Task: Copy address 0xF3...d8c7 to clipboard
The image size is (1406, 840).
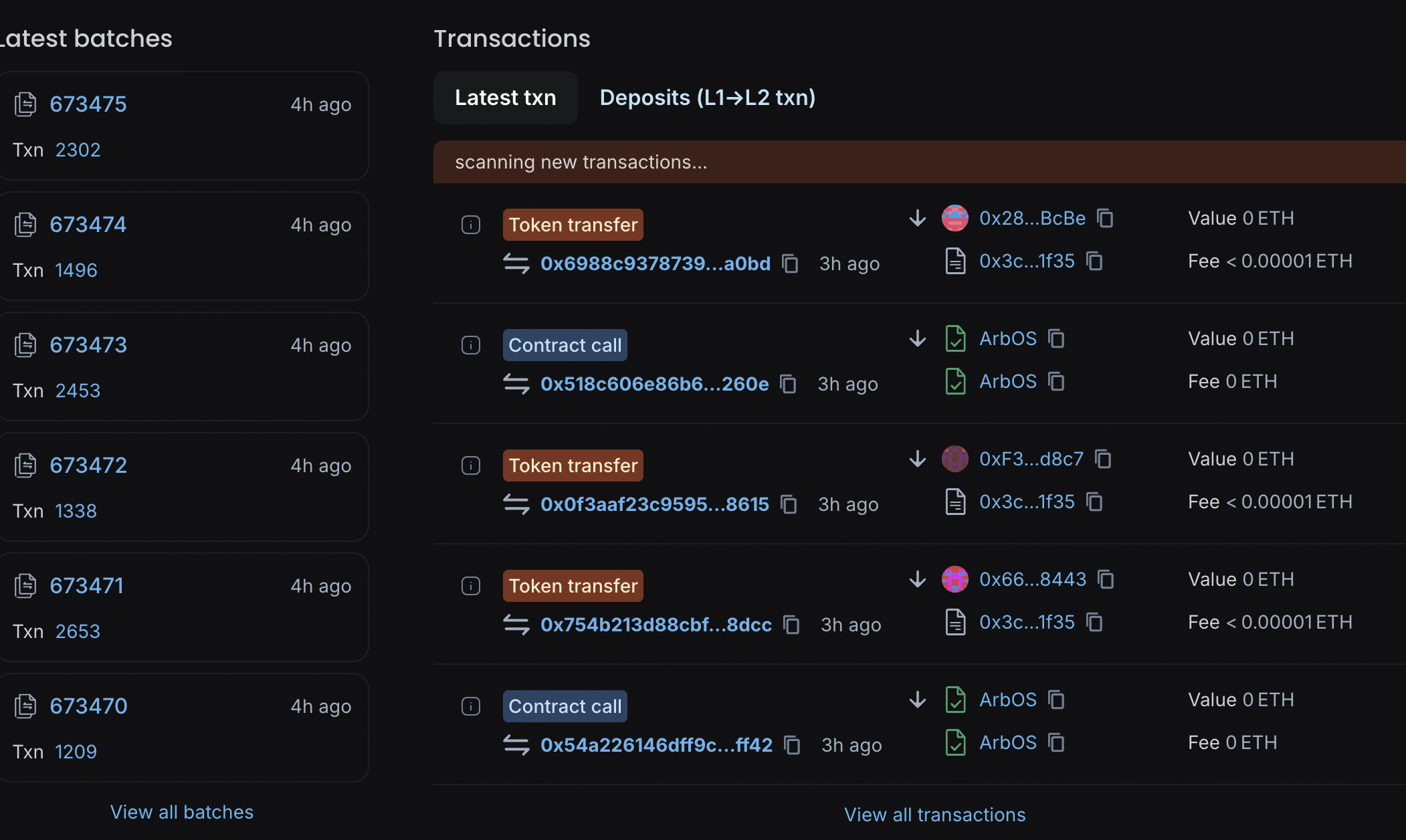Action: click(x=1104, y=459)
